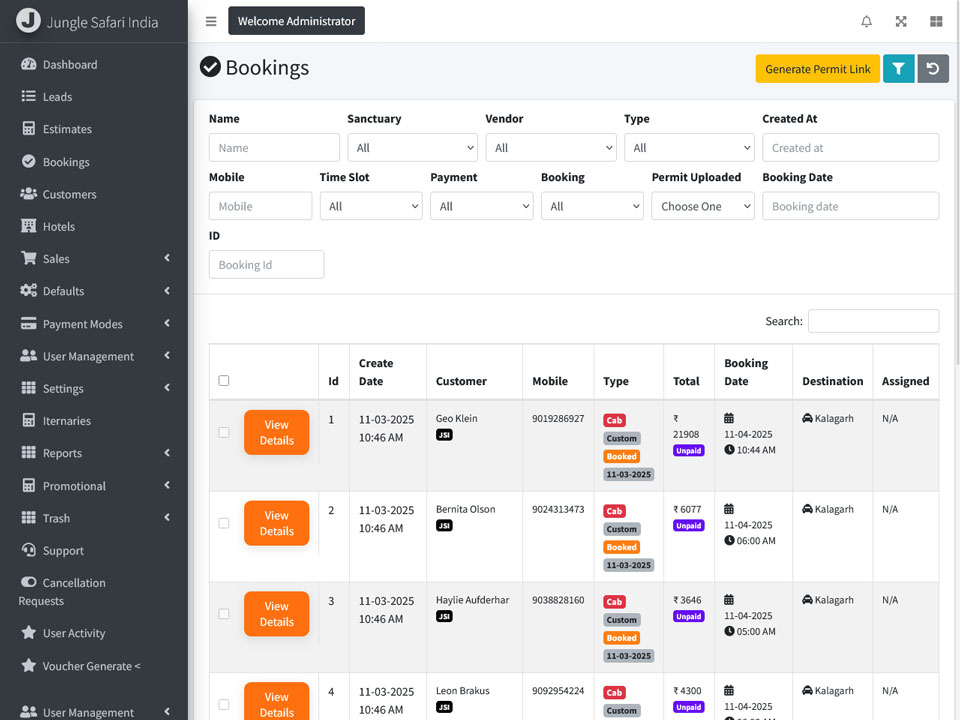Open the grid apps icon in header
This screenshot has height=720, width=960.
click(x=936, y=21)
